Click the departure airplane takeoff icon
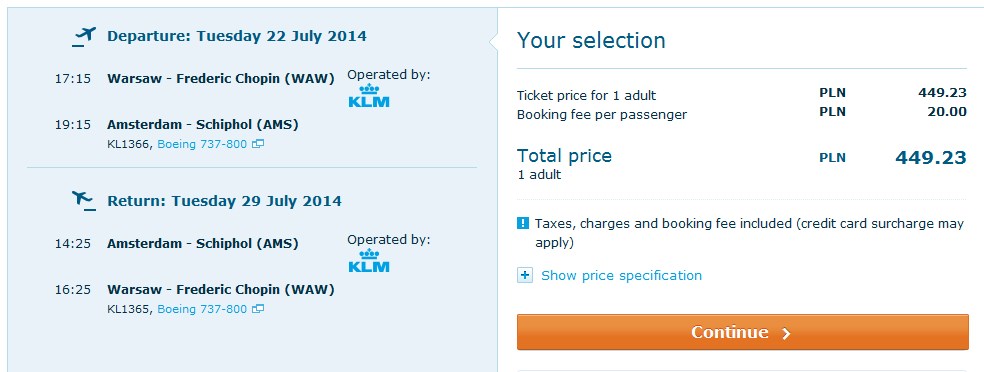Image resolution: width=984 pixels, height=372 pixels. [x=84, y=37]
